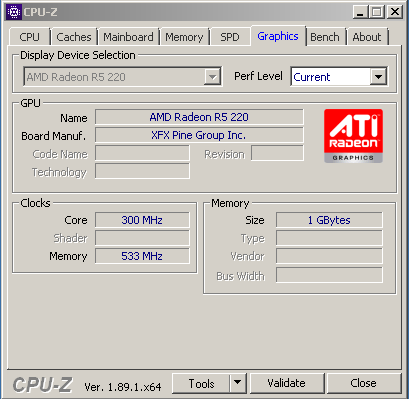
Task: Minimize the CPU-Z window
Action: (360, 12)
